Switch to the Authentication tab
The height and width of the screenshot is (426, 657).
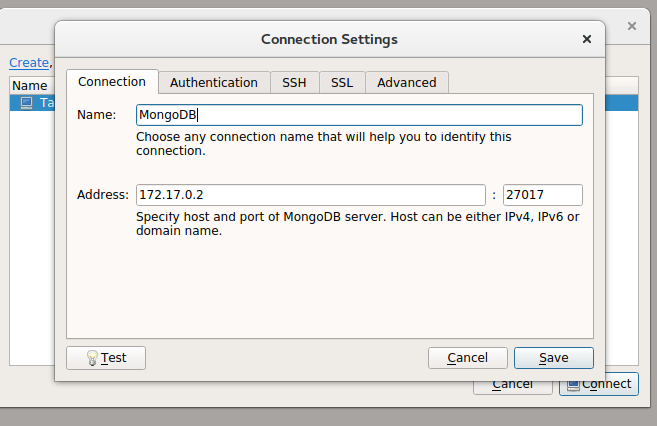point(214,83)
